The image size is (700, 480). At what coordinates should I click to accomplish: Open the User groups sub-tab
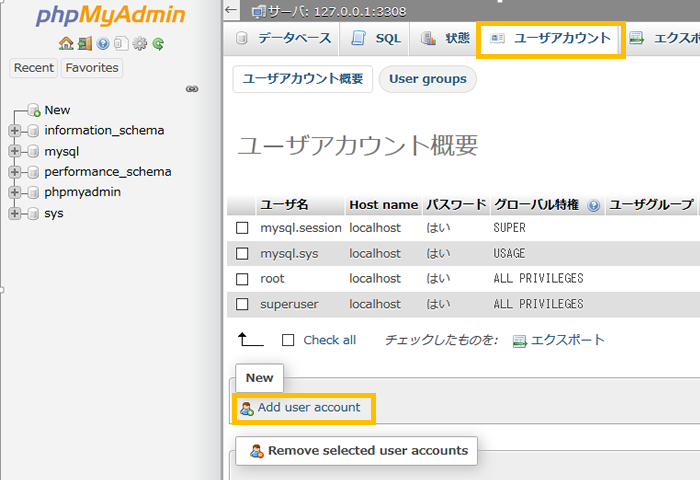pos(427,79)
